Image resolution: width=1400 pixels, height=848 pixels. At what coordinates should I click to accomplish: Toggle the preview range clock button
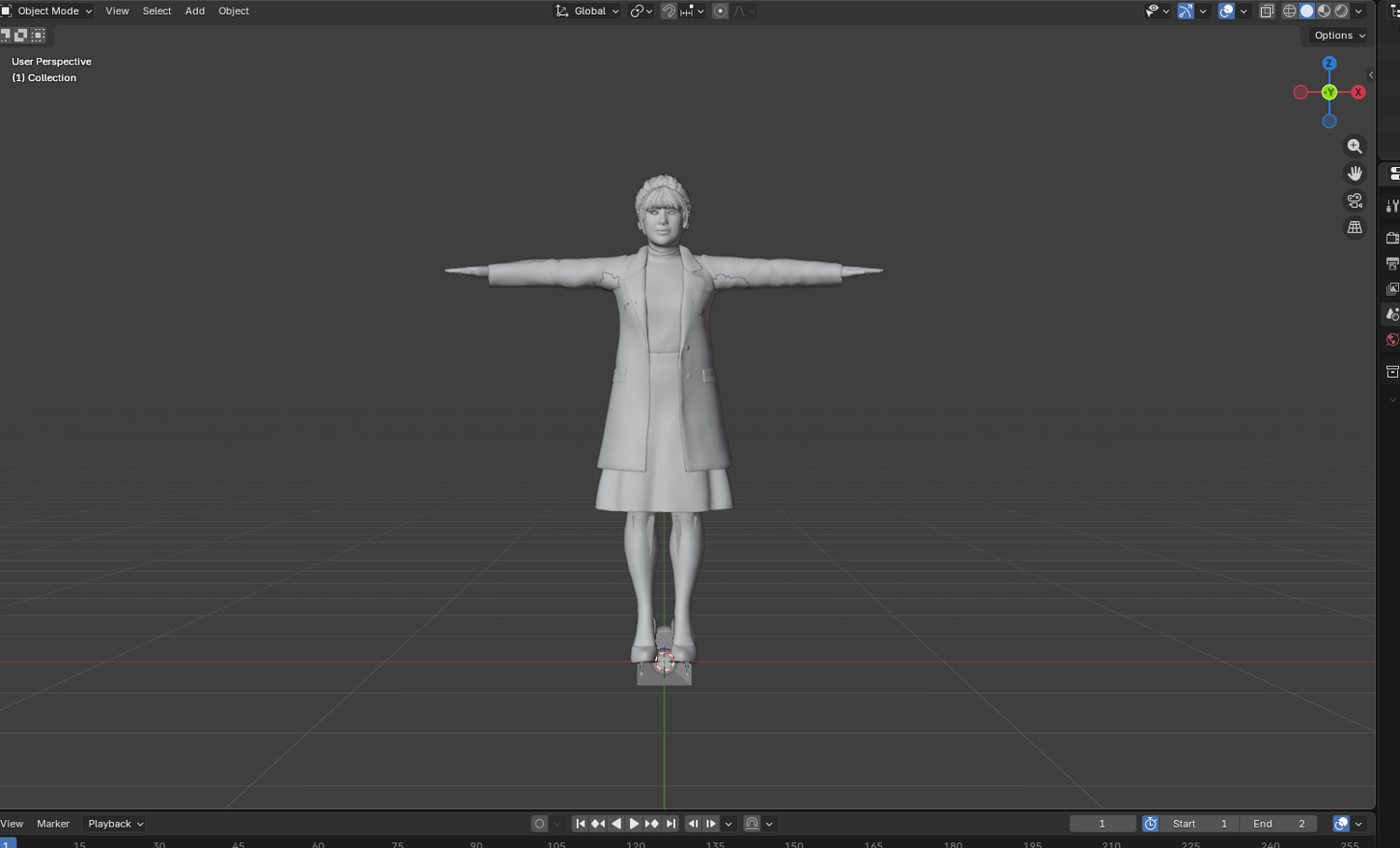click(1151, 824)
